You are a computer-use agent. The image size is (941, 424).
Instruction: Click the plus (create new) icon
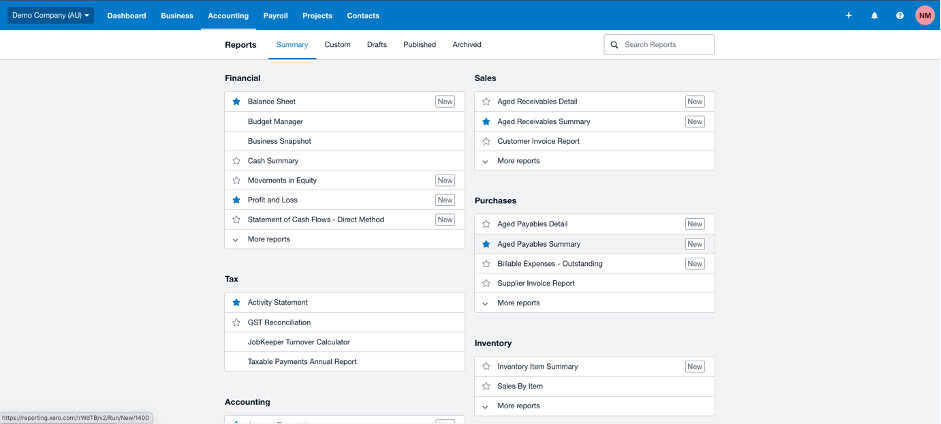click(x=848, y=16)
